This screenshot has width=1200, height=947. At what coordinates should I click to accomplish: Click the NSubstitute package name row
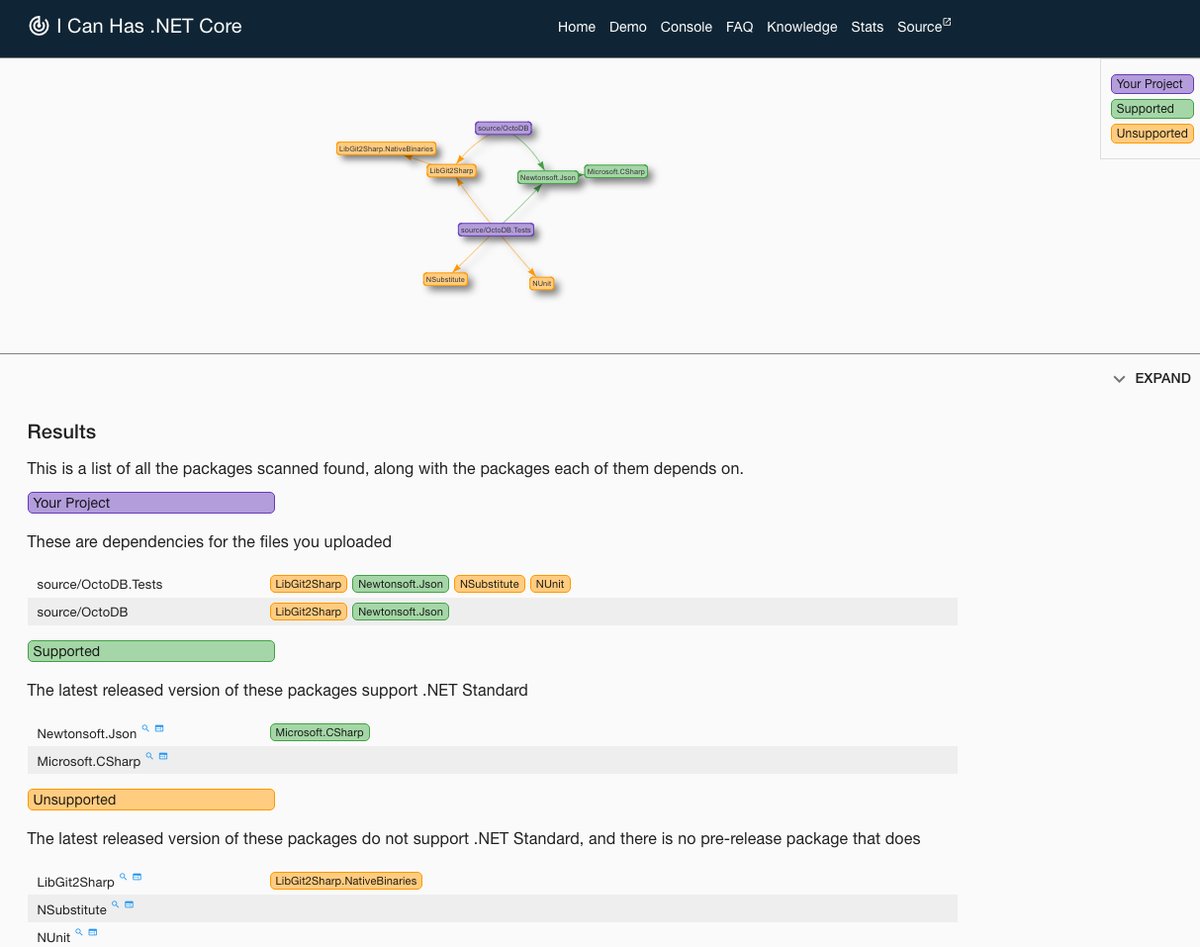pyautogui.click(x=72, y=910)
